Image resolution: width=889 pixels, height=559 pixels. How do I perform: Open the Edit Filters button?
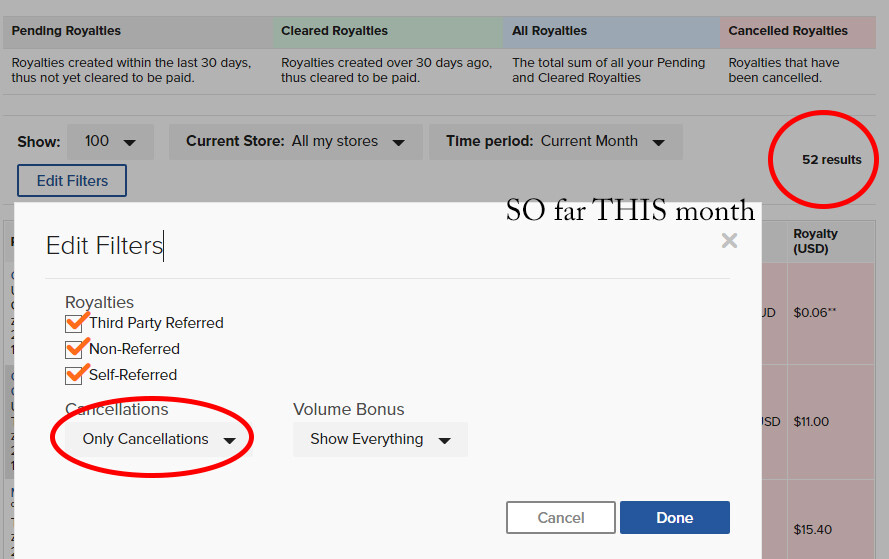coord(72,181)
